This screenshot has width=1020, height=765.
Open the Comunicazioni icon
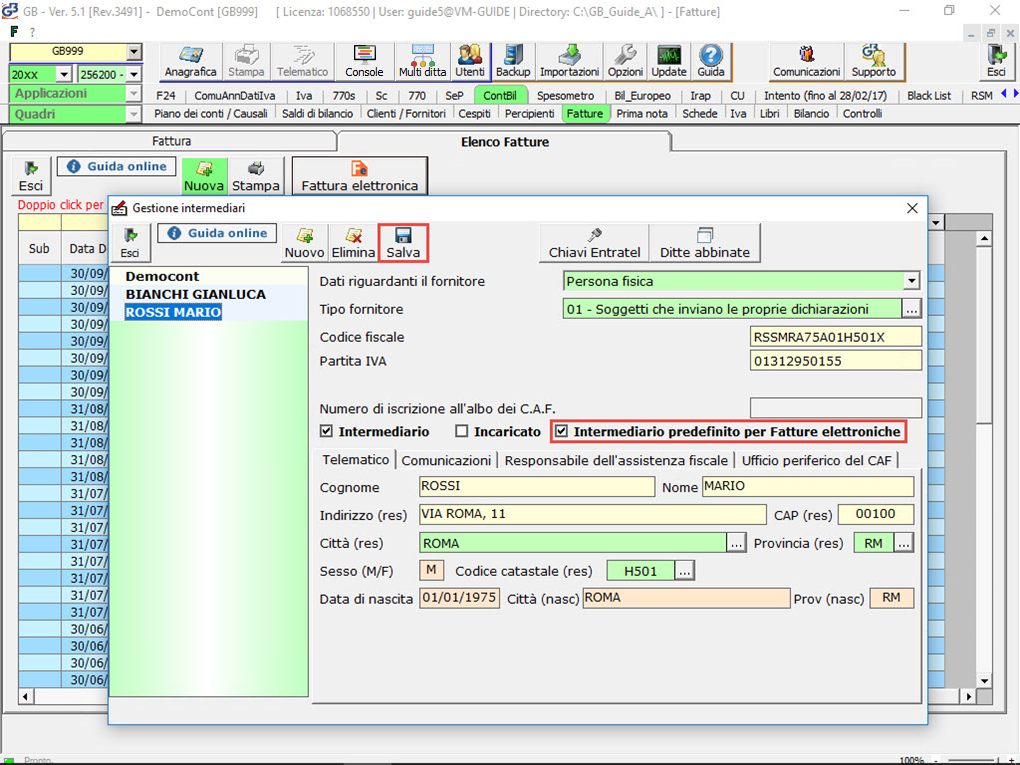pyautogui.click(x=807, y=62)
